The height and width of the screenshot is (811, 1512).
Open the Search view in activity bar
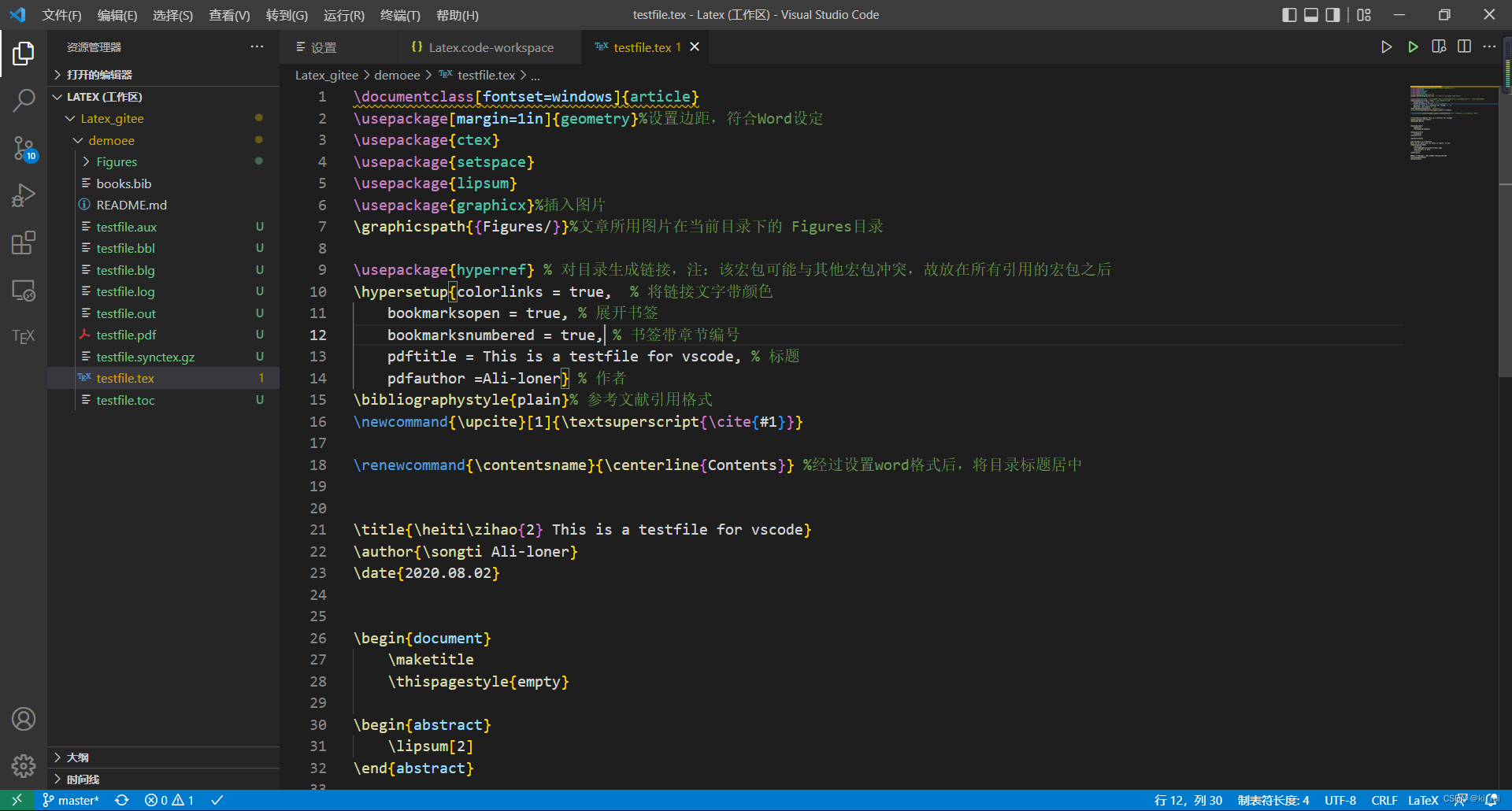coord(24,101)
